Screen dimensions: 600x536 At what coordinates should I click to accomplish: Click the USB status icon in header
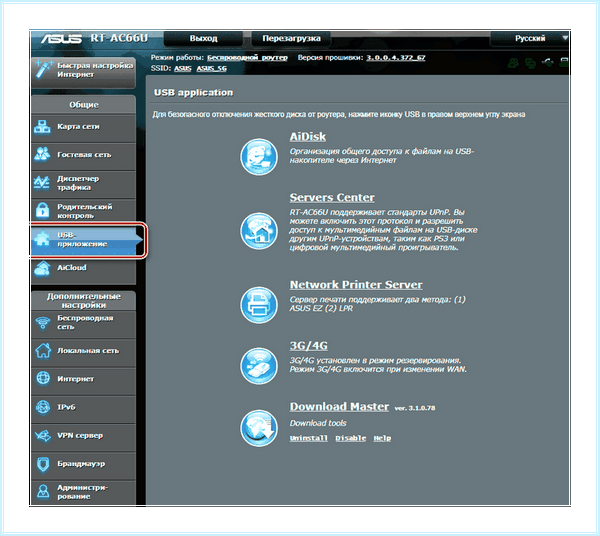click(x=547, y=62)
